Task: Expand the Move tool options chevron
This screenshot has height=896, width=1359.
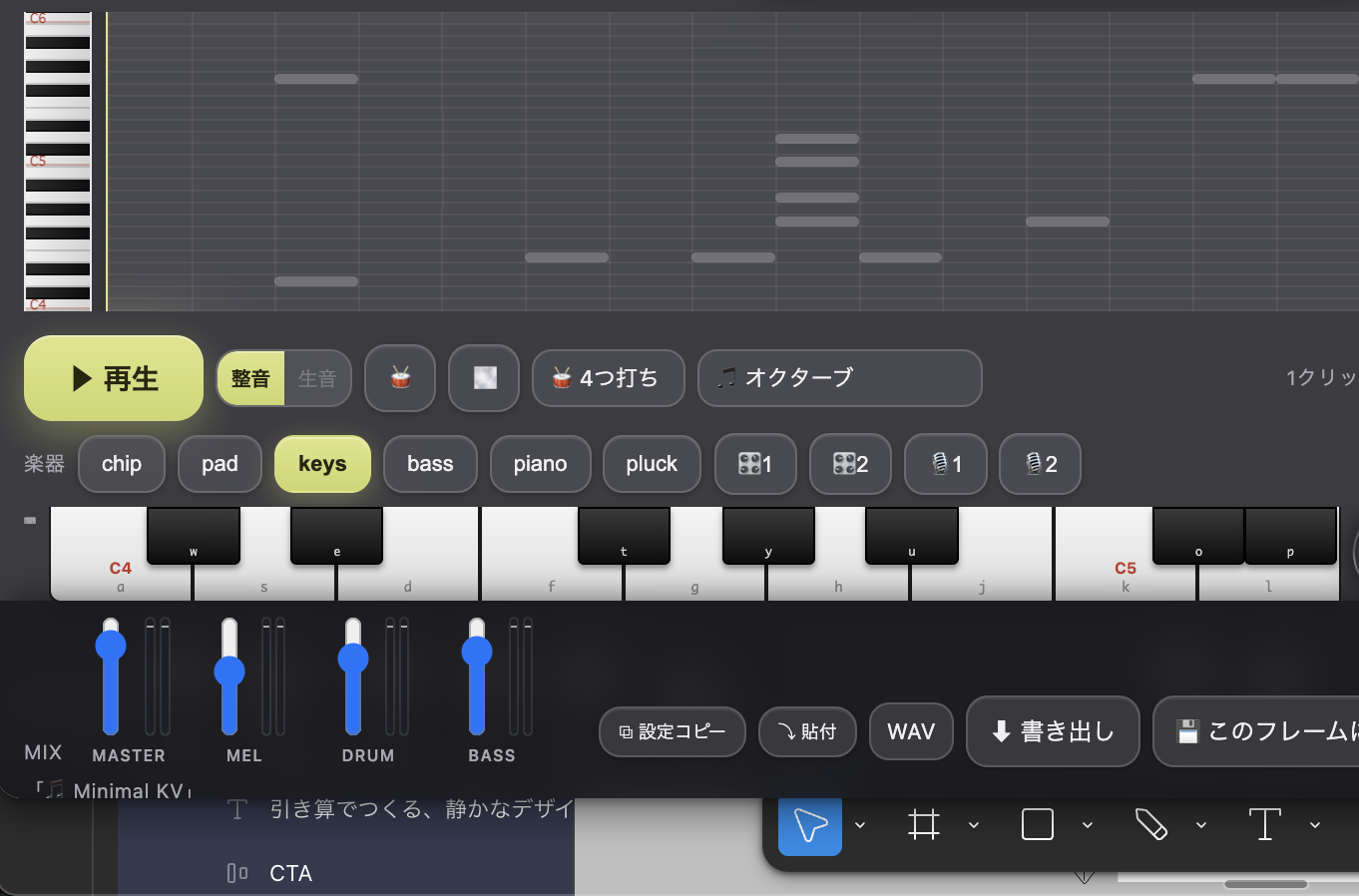Action: click(x=860, y=825)
